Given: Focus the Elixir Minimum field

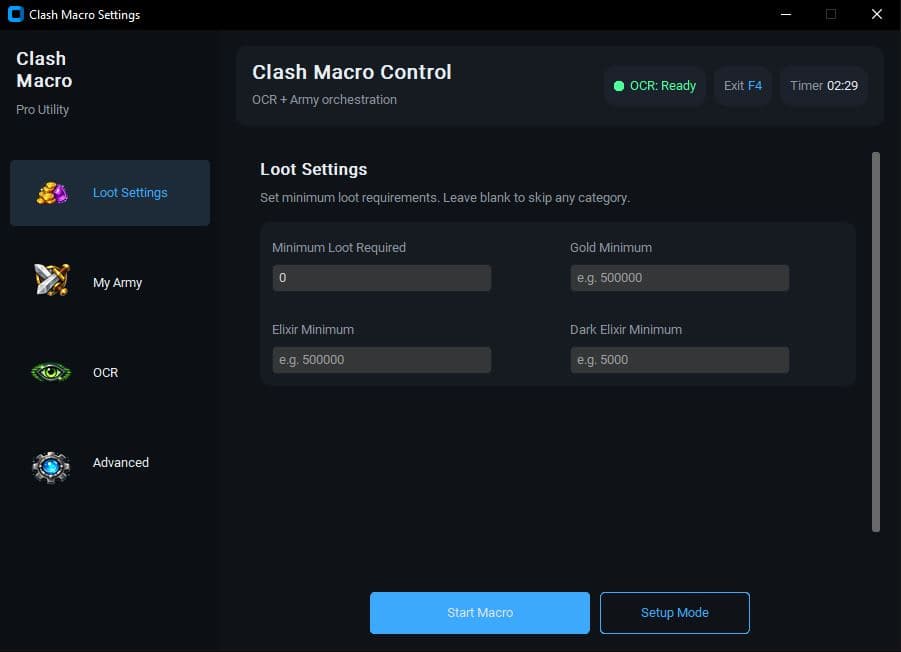Looking at the screenshot, I should tap(381, 359).
